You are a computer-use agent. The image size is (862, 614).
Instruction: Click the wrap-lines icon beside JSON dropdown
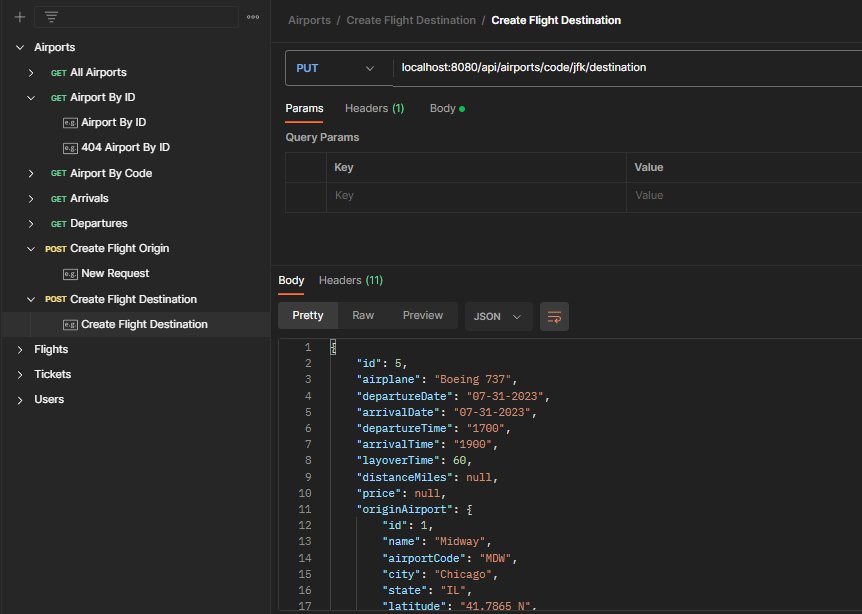coord(554,315)
